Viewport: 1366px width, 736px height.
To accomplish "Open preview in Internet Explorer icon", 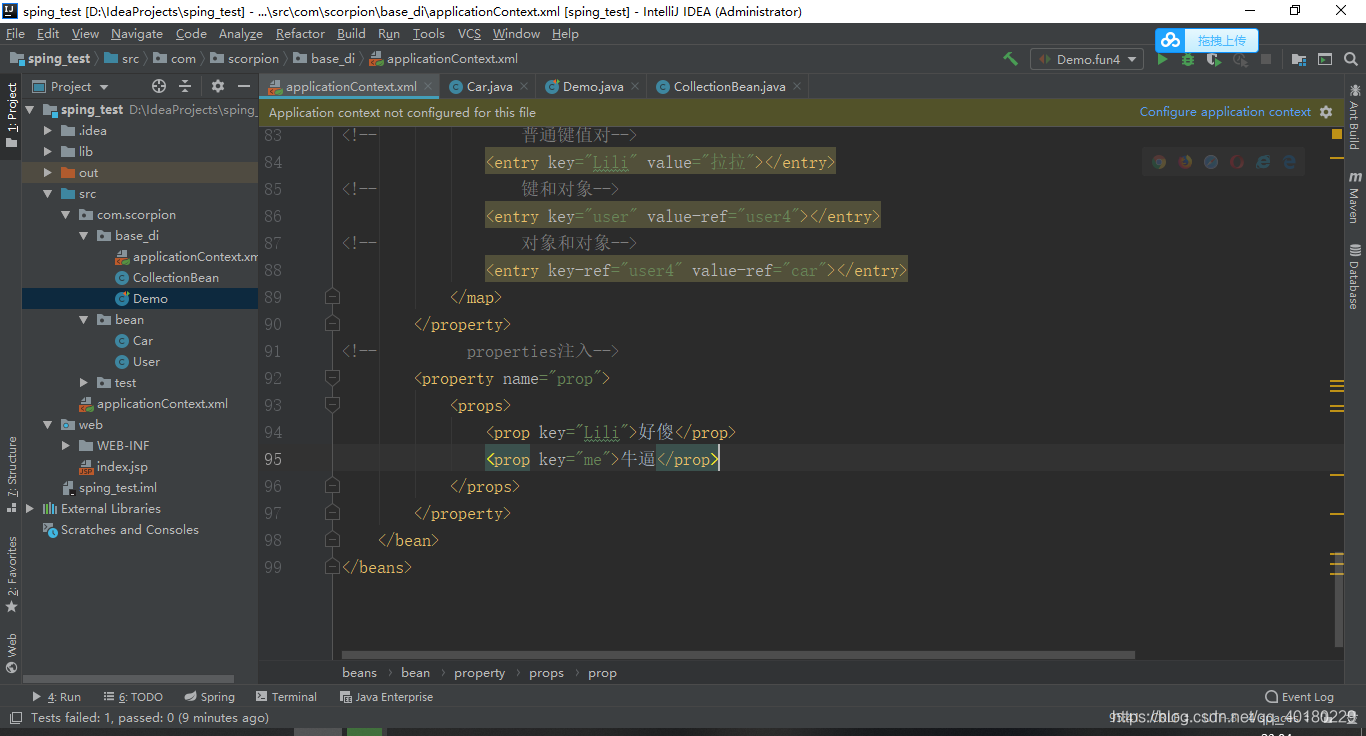I will click(x=1263, y=161).
